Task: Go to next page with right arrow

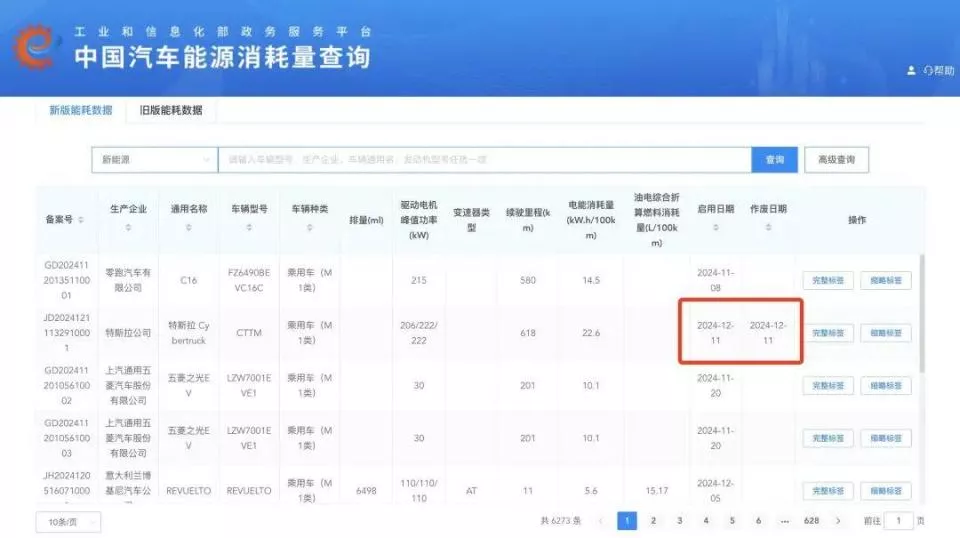Action: [837, 521]
